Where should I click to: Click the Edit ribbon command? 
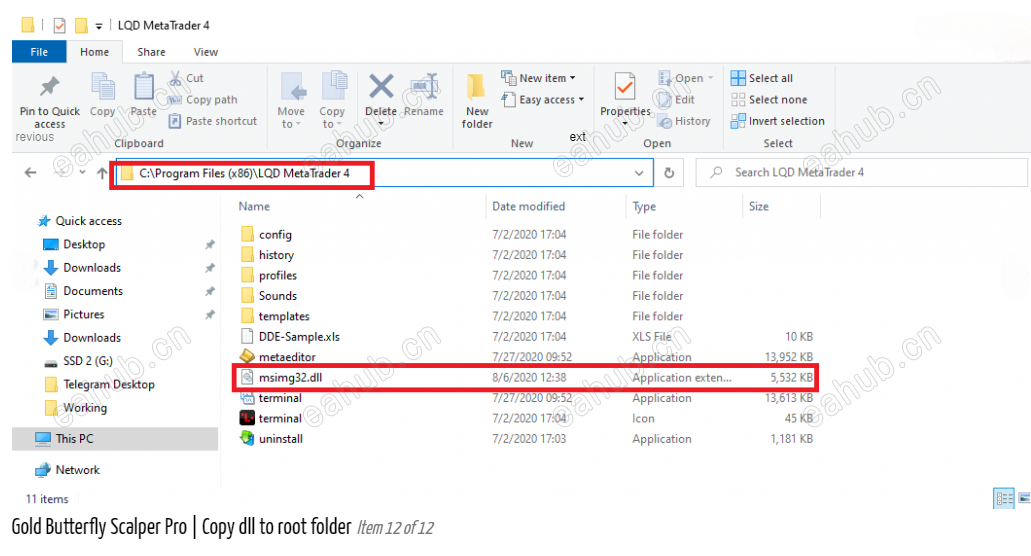click(677, 100)
